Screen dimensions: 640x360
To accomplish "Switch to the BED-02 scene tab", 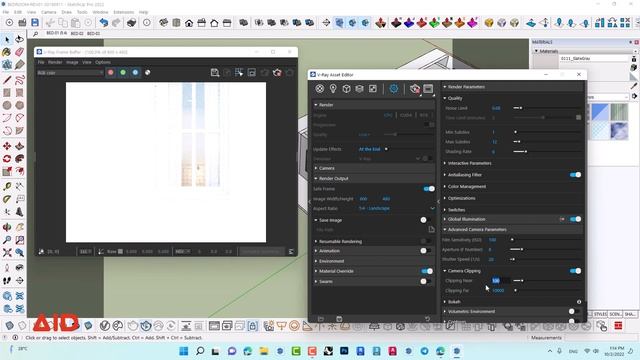I will 77,33.
